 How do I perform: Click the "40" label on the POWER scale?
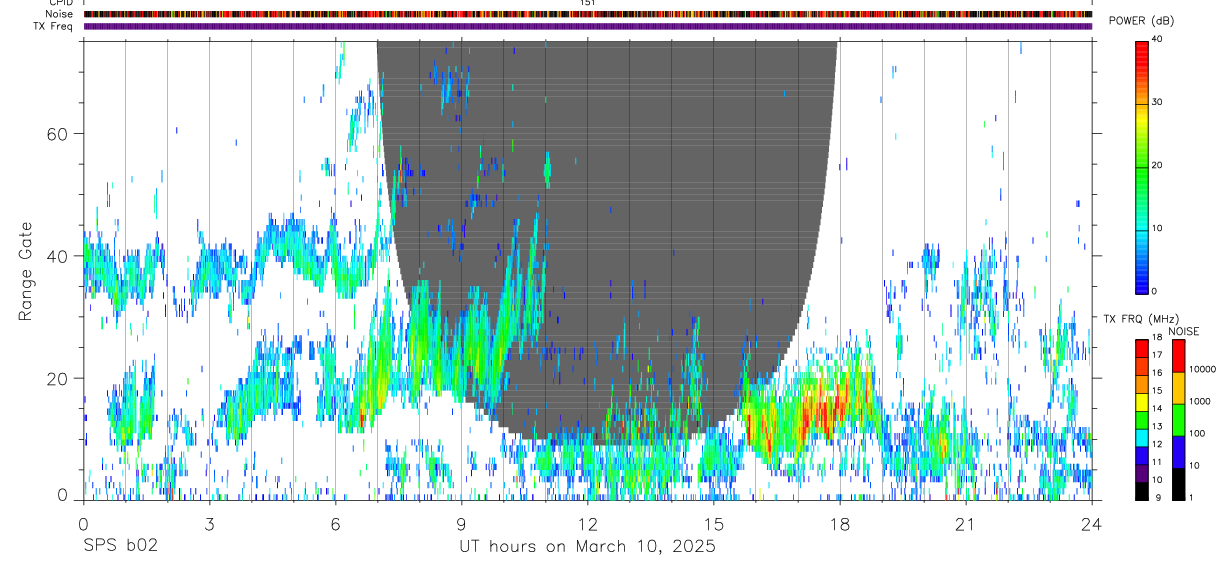click(1159, 40)
